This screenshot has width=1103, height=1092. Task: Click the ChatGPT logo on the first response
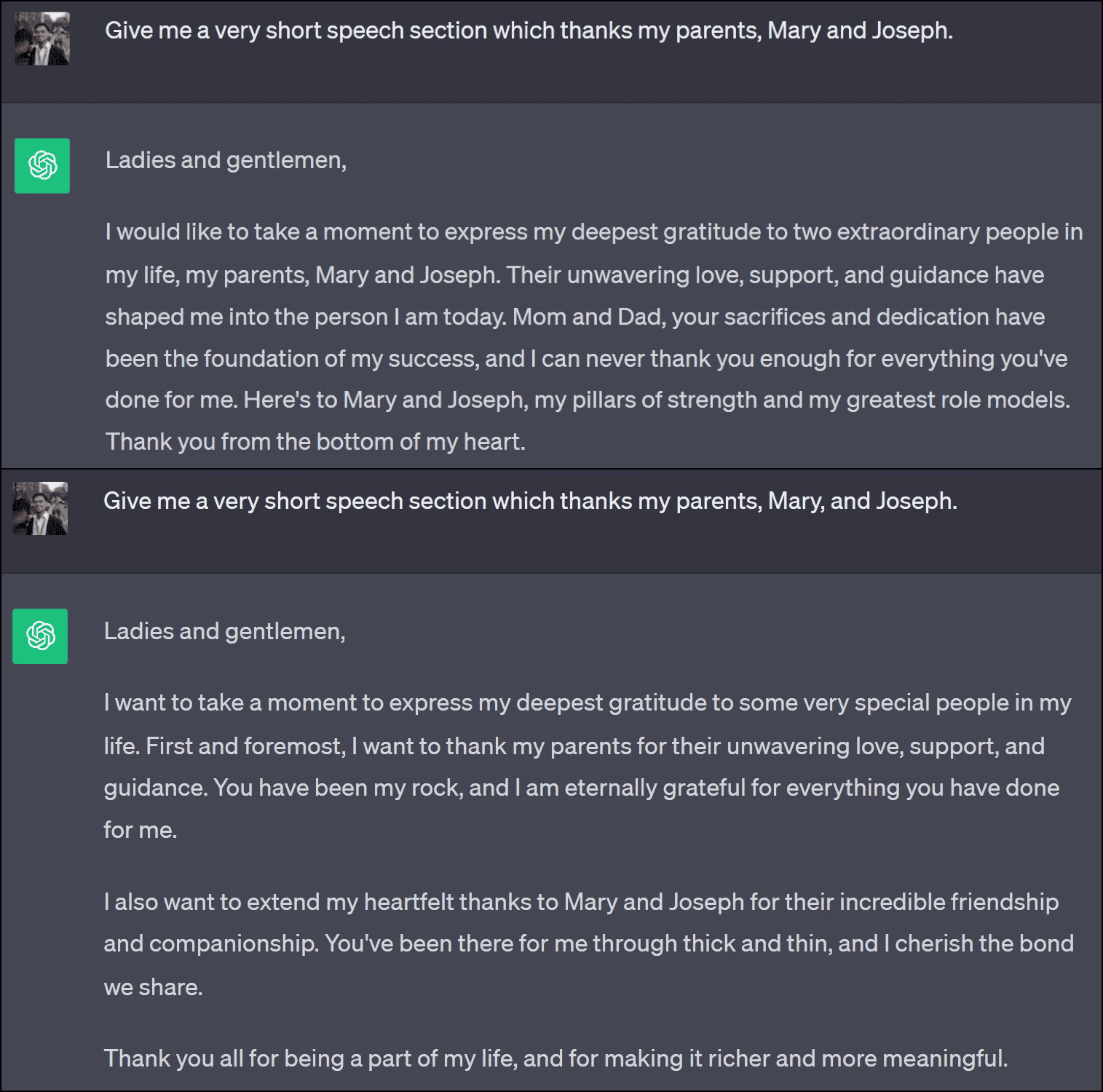tap(42, 166)
